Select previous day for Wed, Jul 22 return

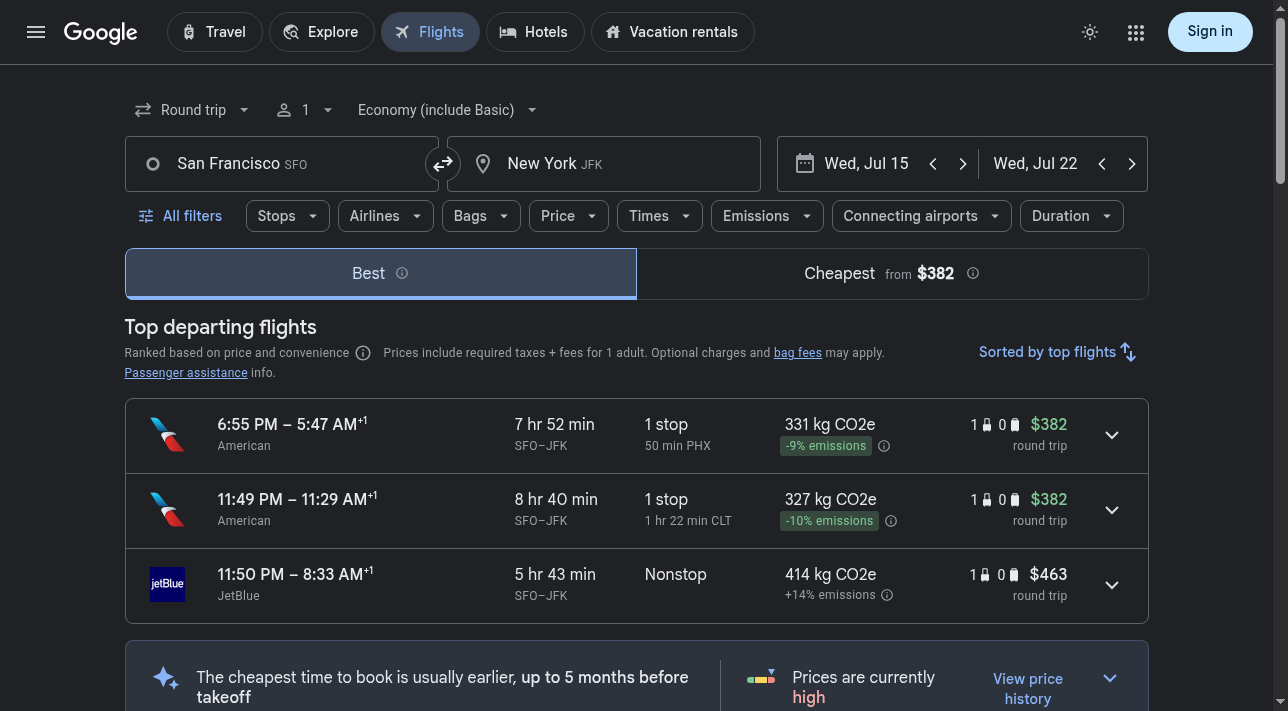[1102, 164]
